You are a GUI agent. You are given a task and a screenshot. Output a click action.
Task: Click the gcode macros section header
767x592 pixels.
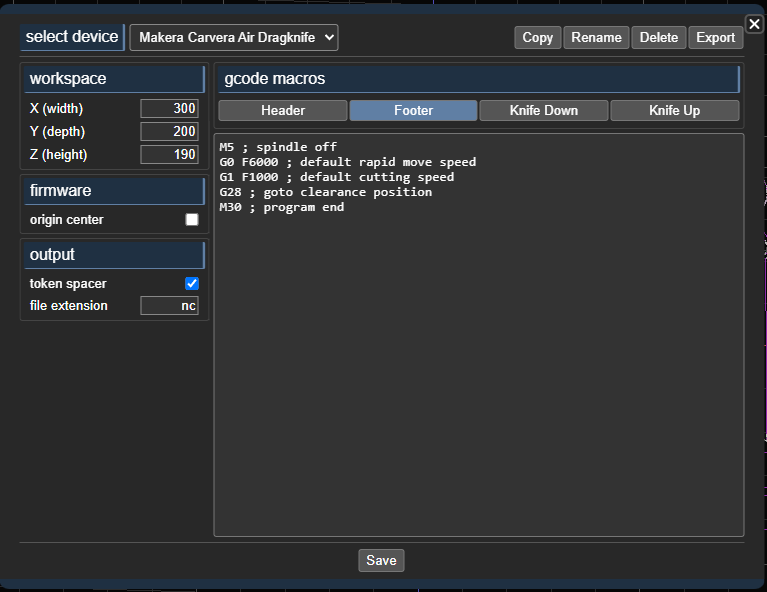pyautogui.click(x=477, y=78)
